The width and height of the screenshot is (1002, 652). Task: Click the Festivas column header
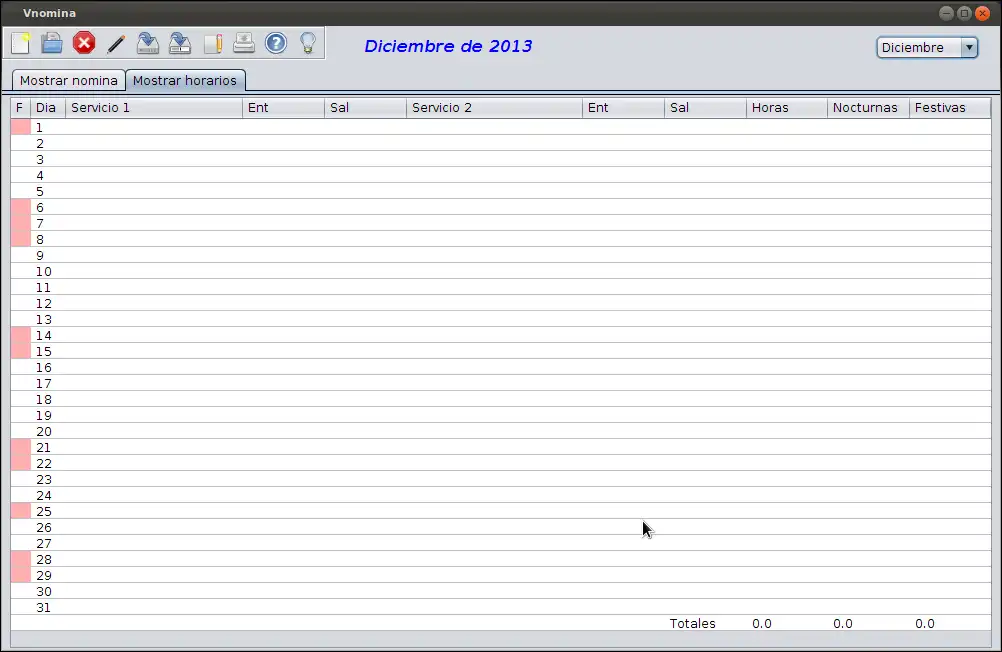click(950, 107)
